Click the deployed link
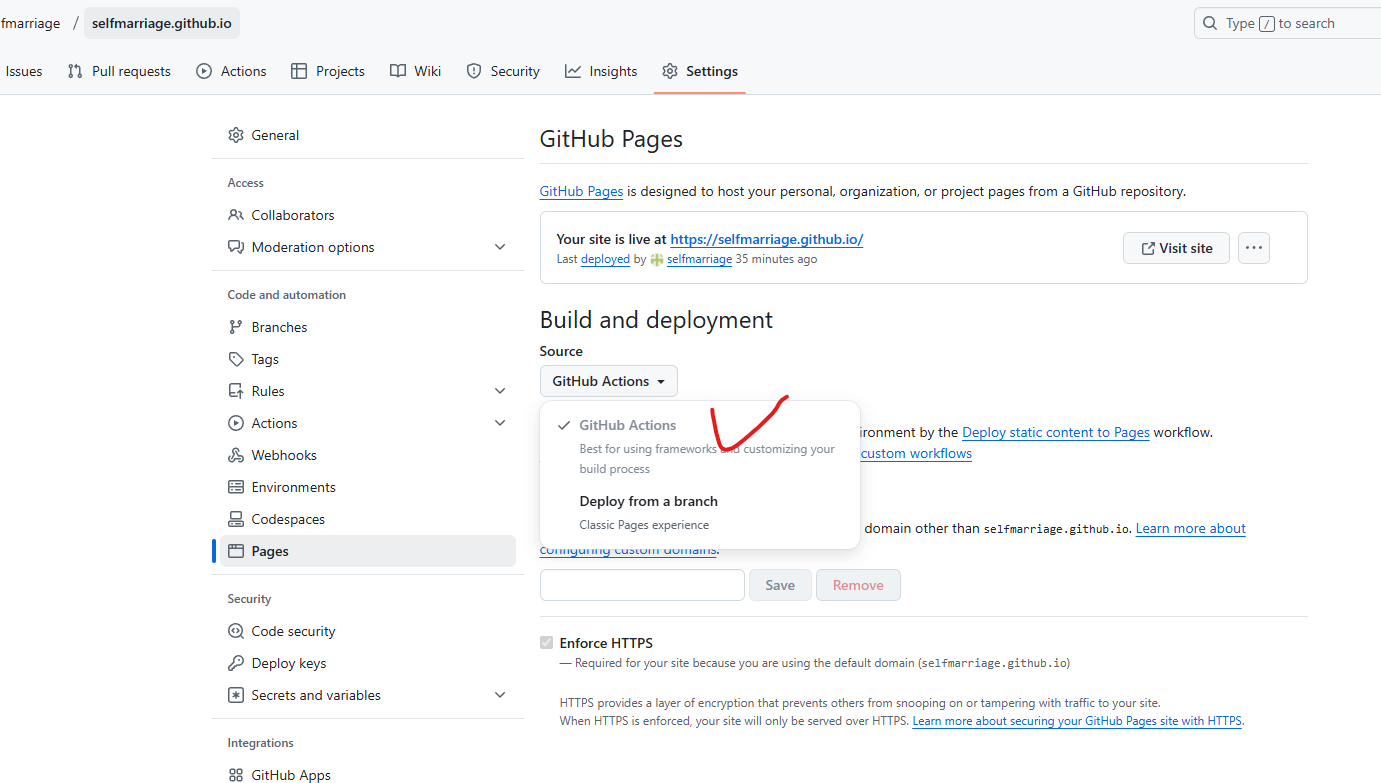The image size is (1381, 783). pos(605,259)
